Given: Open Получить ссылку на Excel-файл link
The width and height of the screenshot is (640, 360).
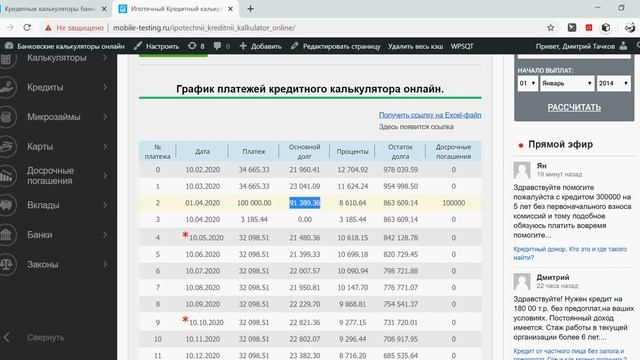Looking at the screenshot, I should pyautogui.click(x=430, y=115).
